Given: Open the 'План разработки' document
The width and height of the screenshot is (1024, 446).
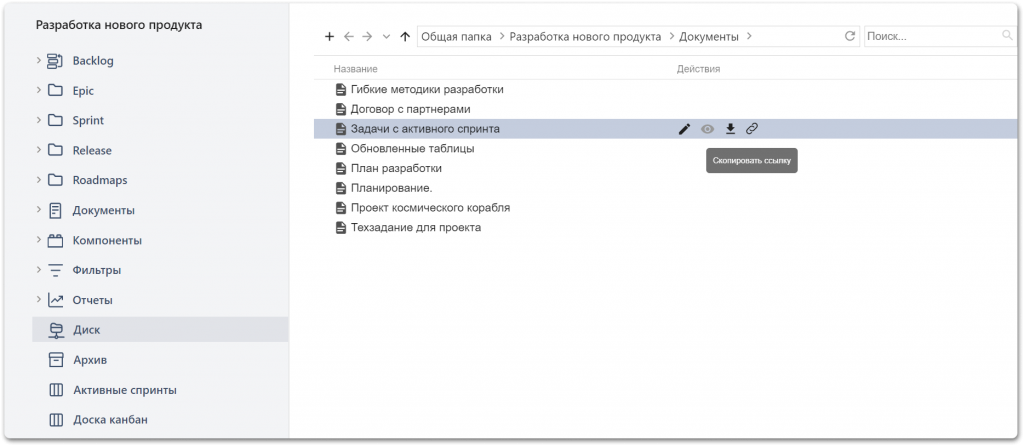Looking at the screenshot, I should click(x=396, y=168).
